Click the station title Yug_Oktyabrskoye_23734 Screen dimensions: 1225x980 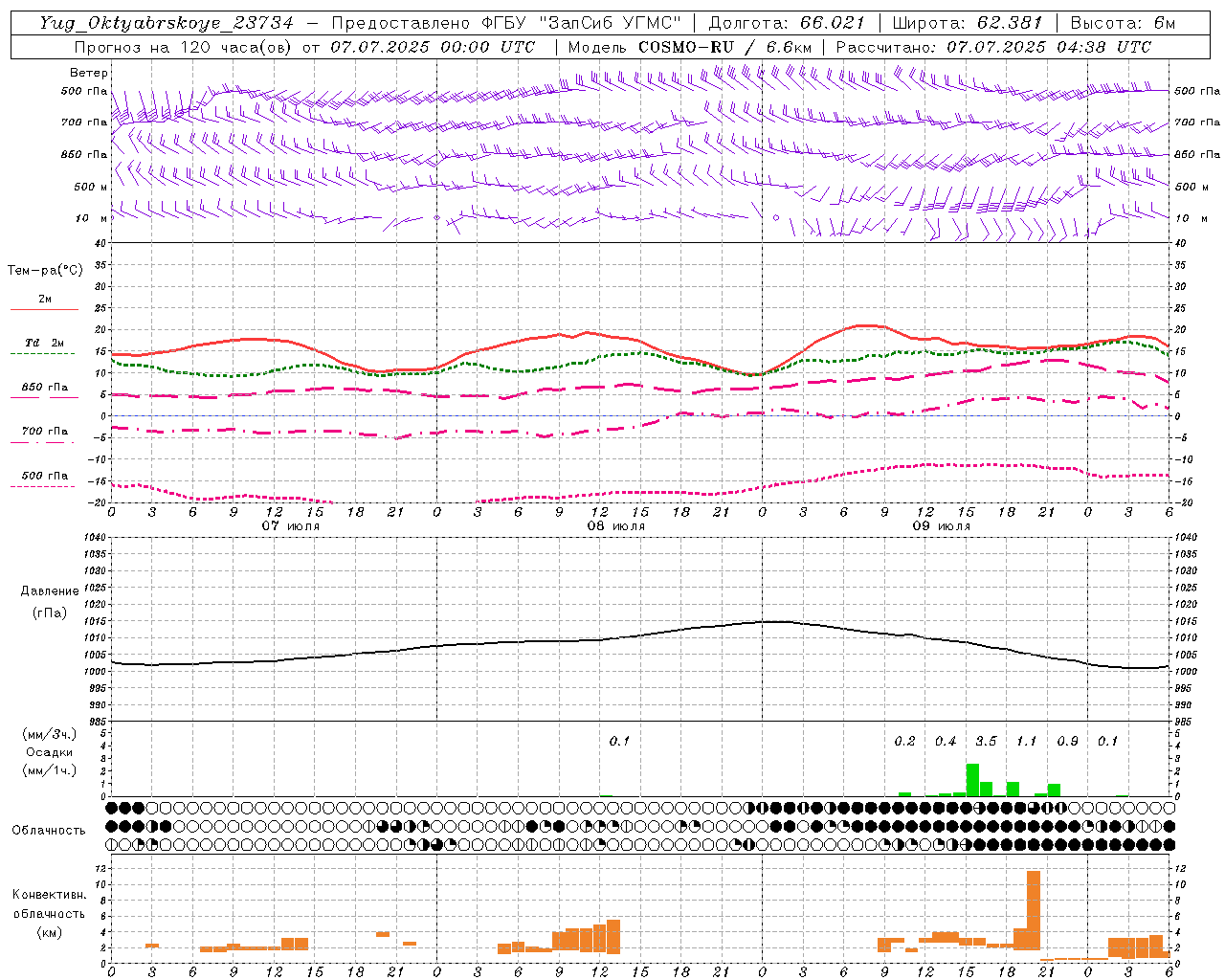point(167,23)
